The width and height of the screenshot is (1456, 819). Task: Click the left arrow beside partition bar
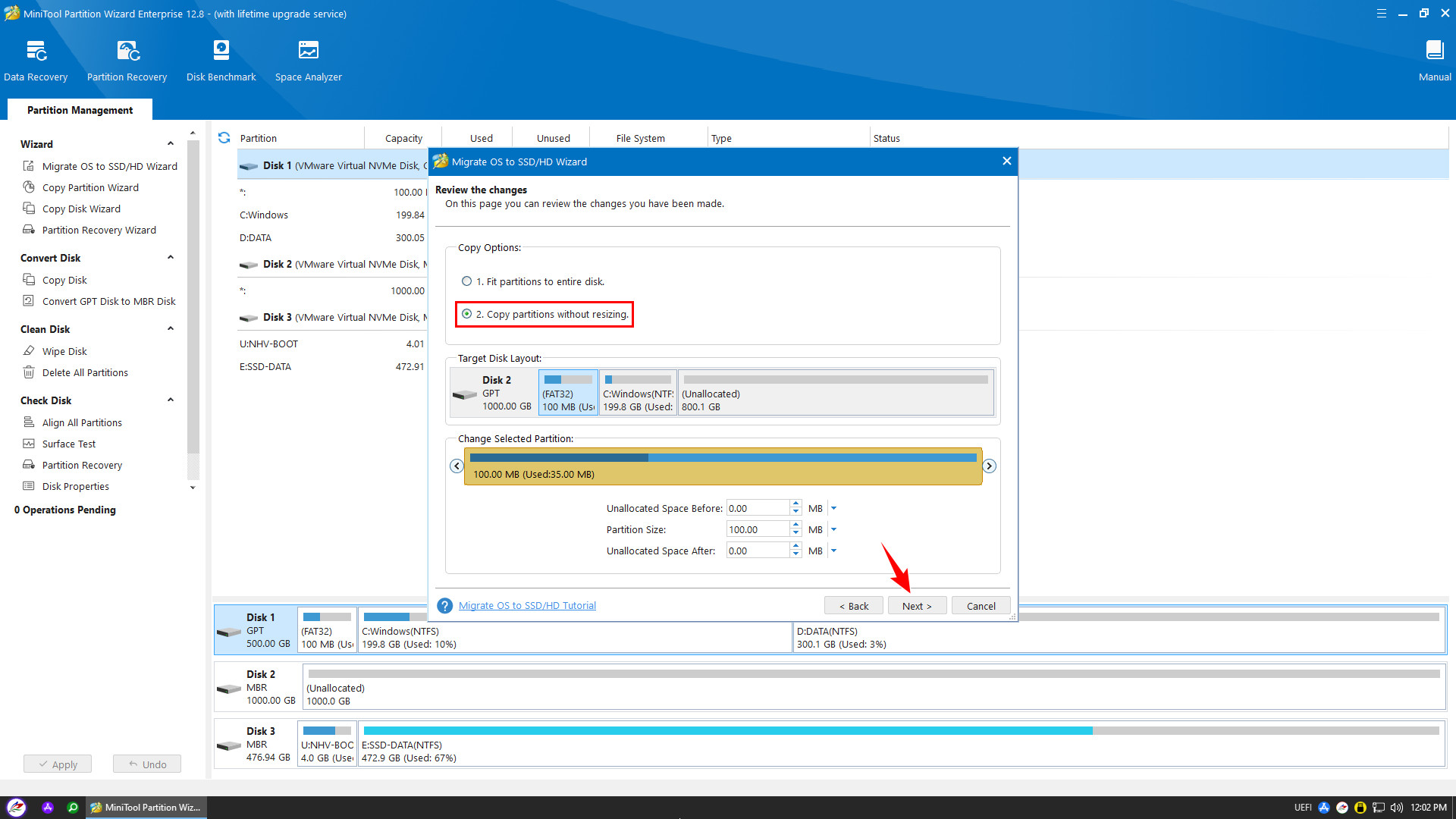pyautogui.click(x=457, y=466)
